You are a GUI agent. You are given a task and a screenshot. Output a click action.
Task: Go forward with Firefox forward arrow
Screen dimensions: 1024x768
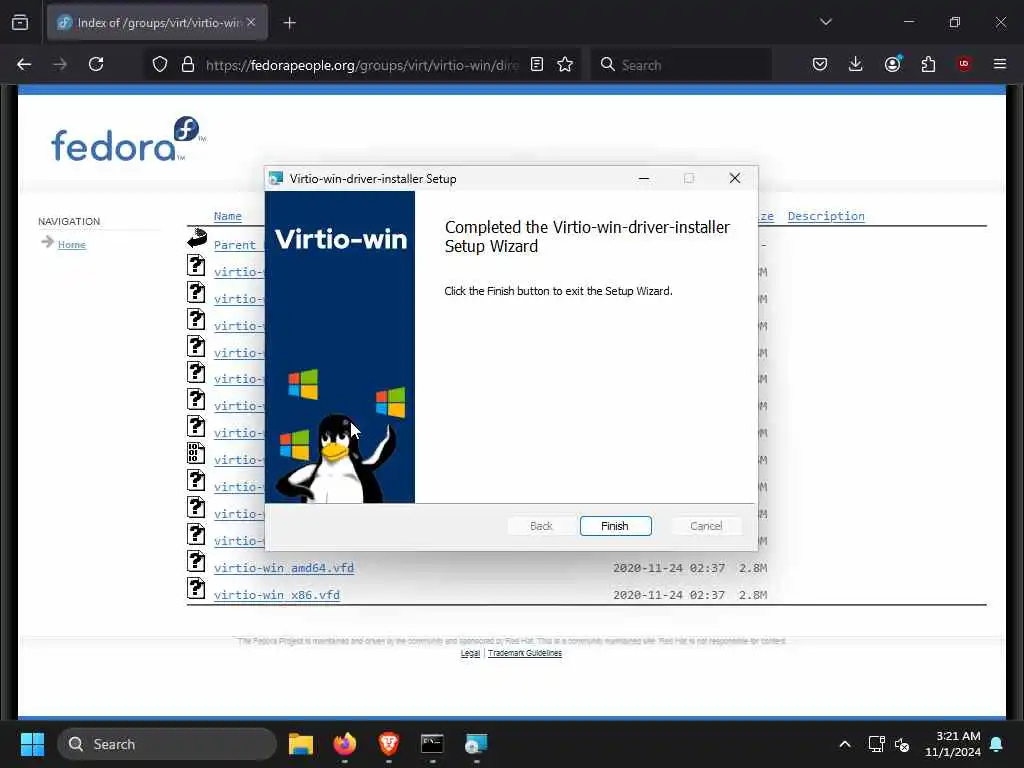point(60,64)
